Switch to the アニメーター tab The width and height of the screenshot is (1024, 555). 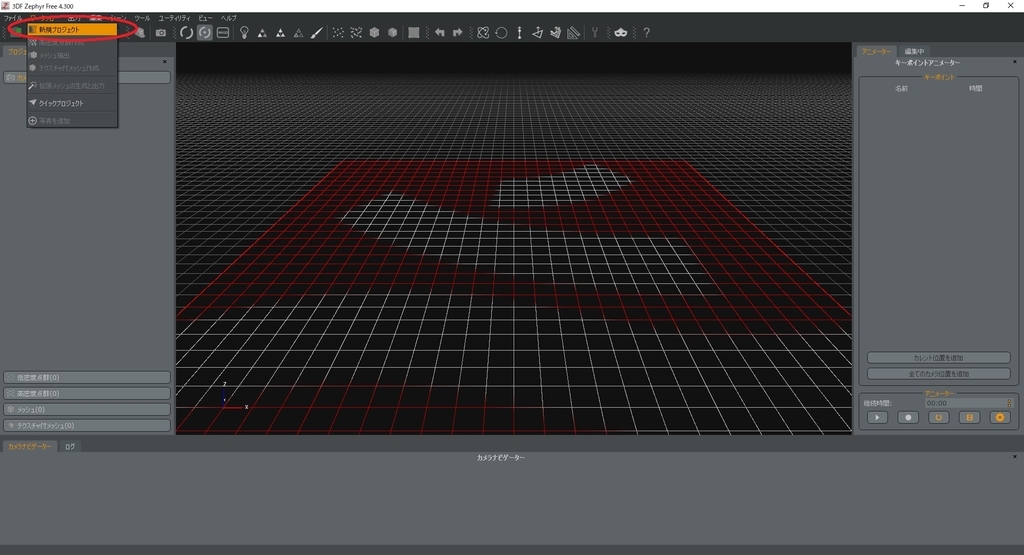click(x=876, y=51)
